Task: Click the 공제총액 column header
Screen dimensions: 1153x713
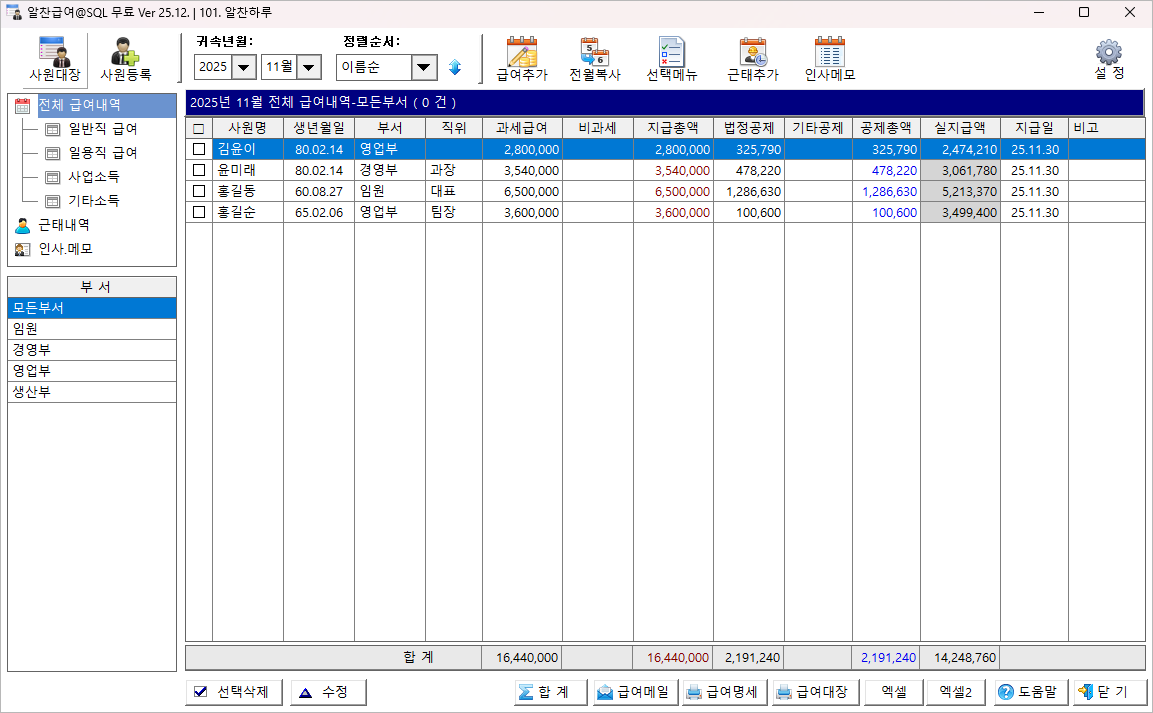Action: 886,128
